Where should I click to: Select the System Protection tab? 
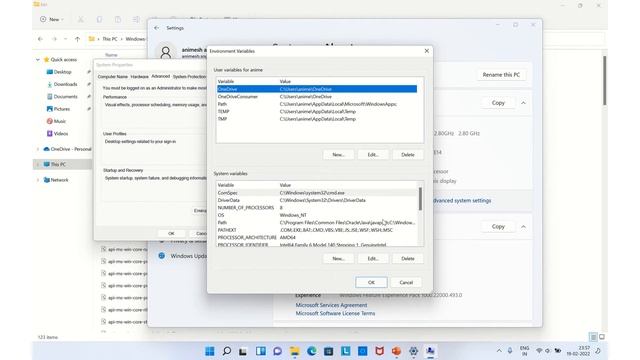click(189, 77)
